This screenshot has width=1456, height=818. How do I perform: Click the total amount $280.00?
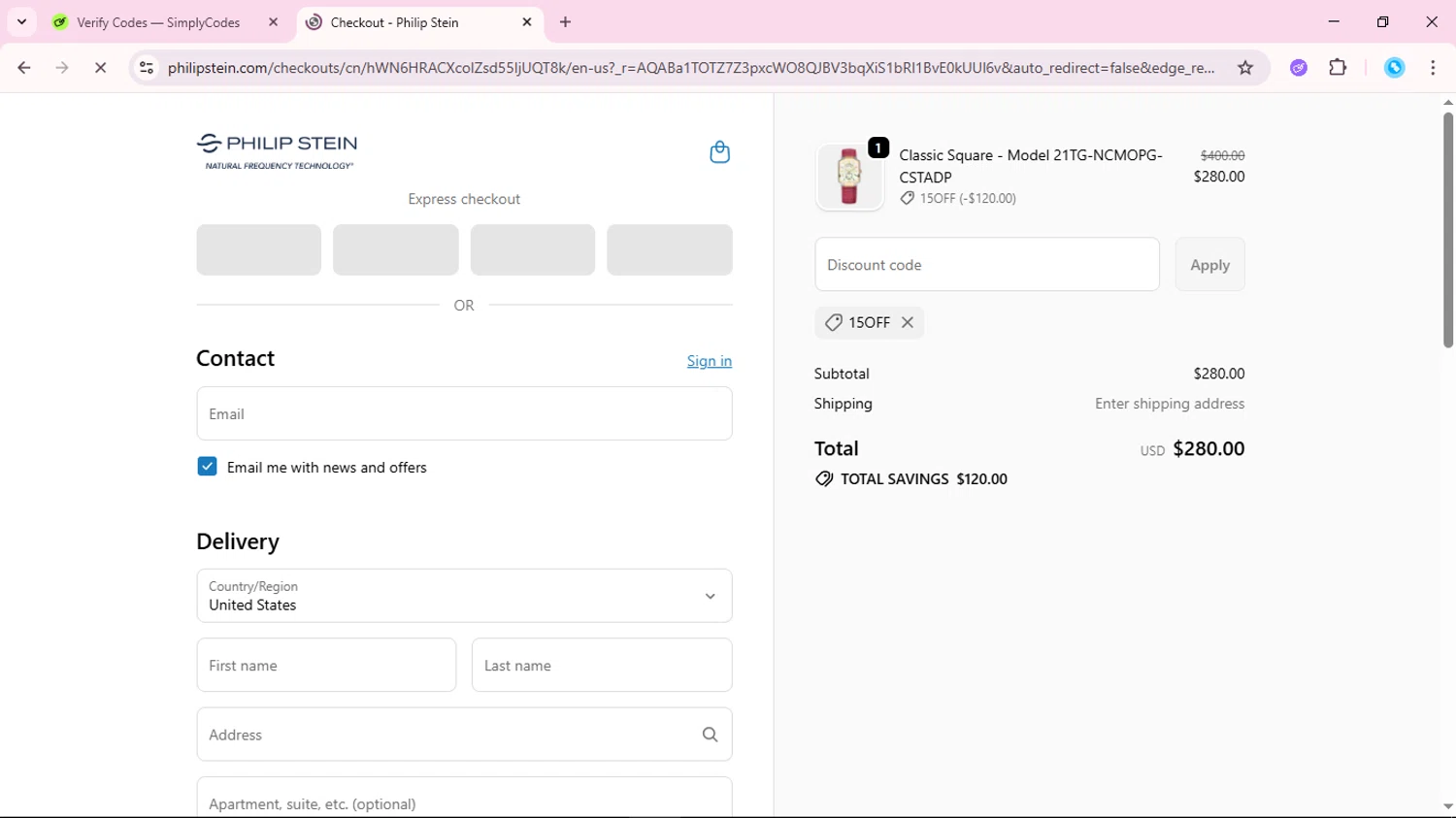tap(1208, 448)
